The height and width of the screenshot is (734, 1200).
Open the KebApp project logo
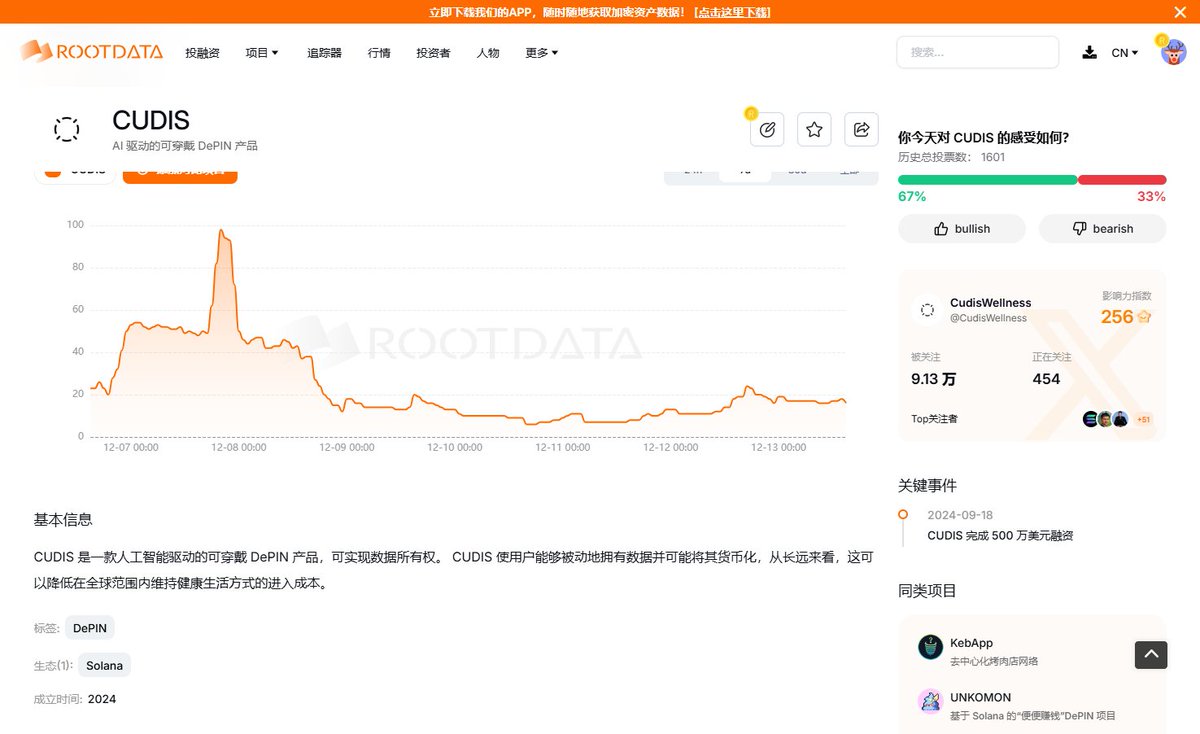(x=930, y=647)
